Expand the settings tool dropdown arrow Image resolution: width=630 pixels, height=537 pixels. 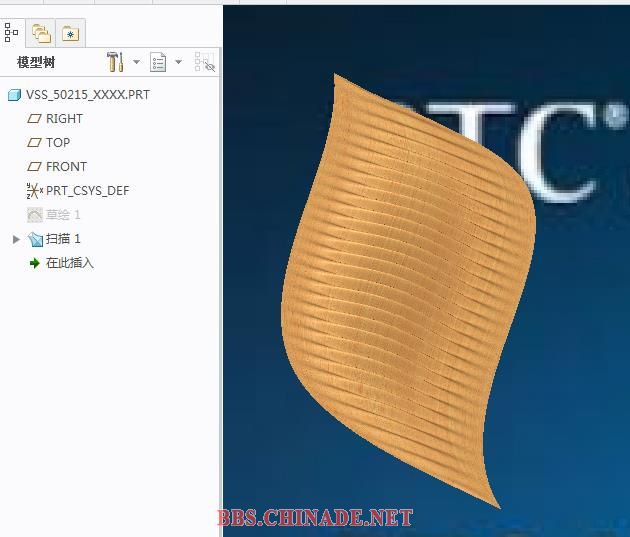[137, 62]
